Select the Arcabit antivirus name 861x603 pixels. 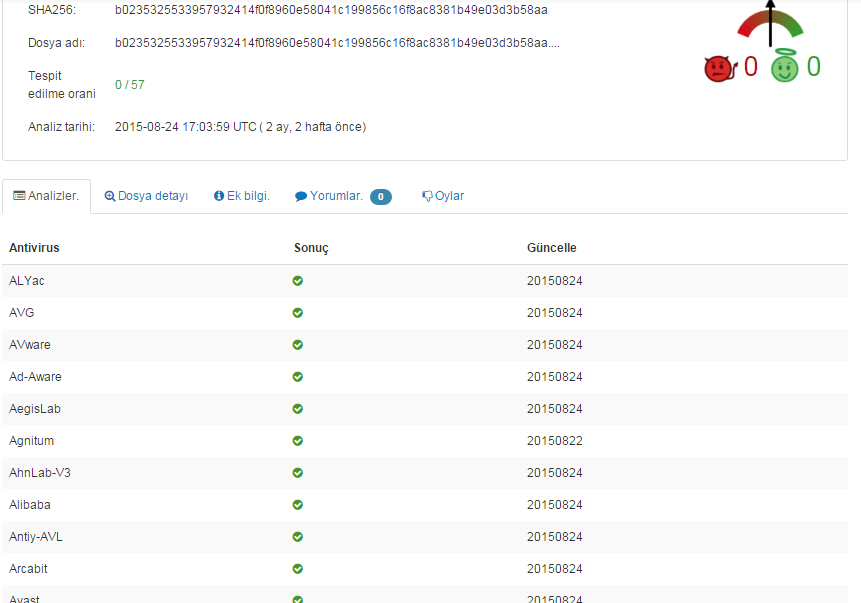click(x=28, y=569)
